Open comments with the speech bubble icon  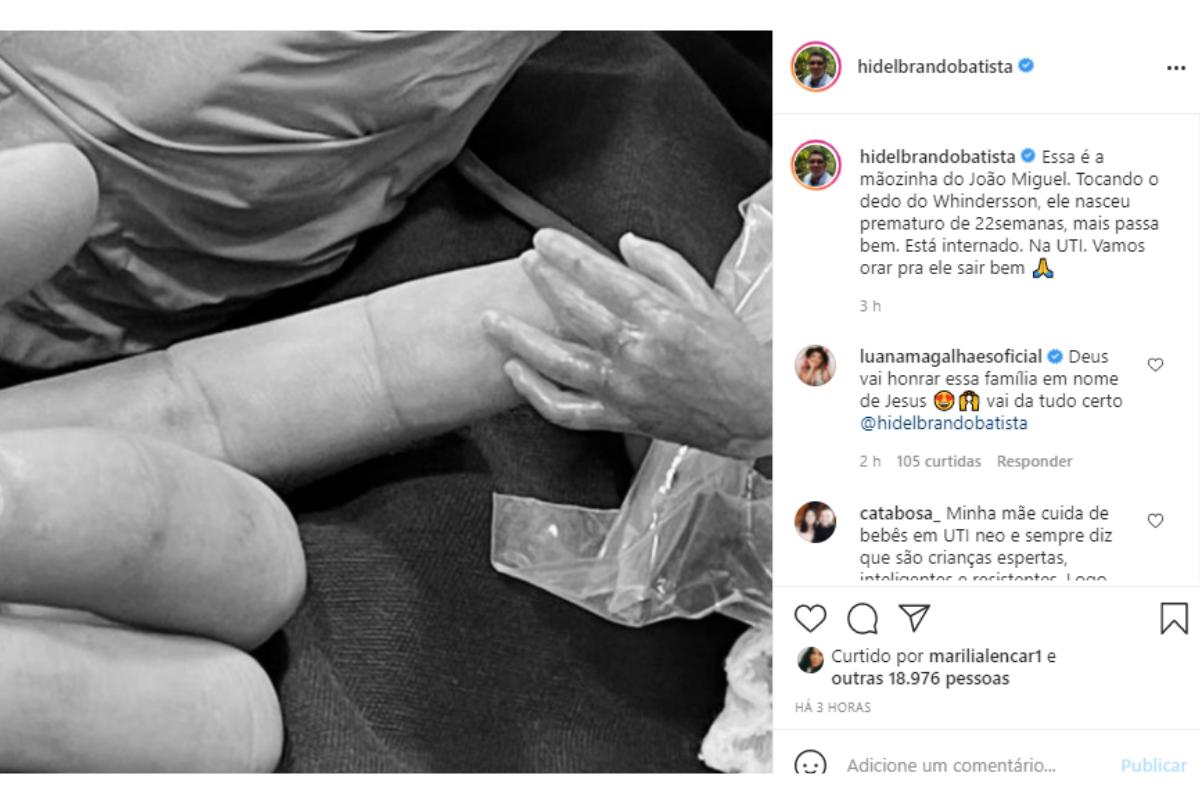point(862,619)
